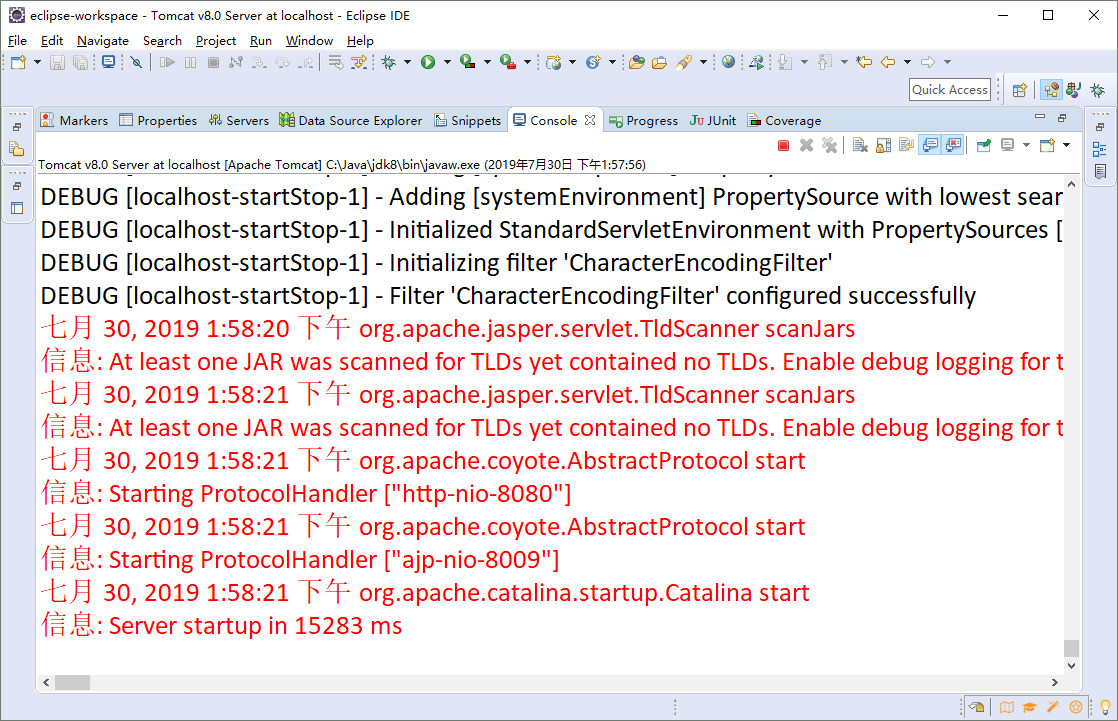
Task: Switch to the Coverage tab
Action: point(784,121)
